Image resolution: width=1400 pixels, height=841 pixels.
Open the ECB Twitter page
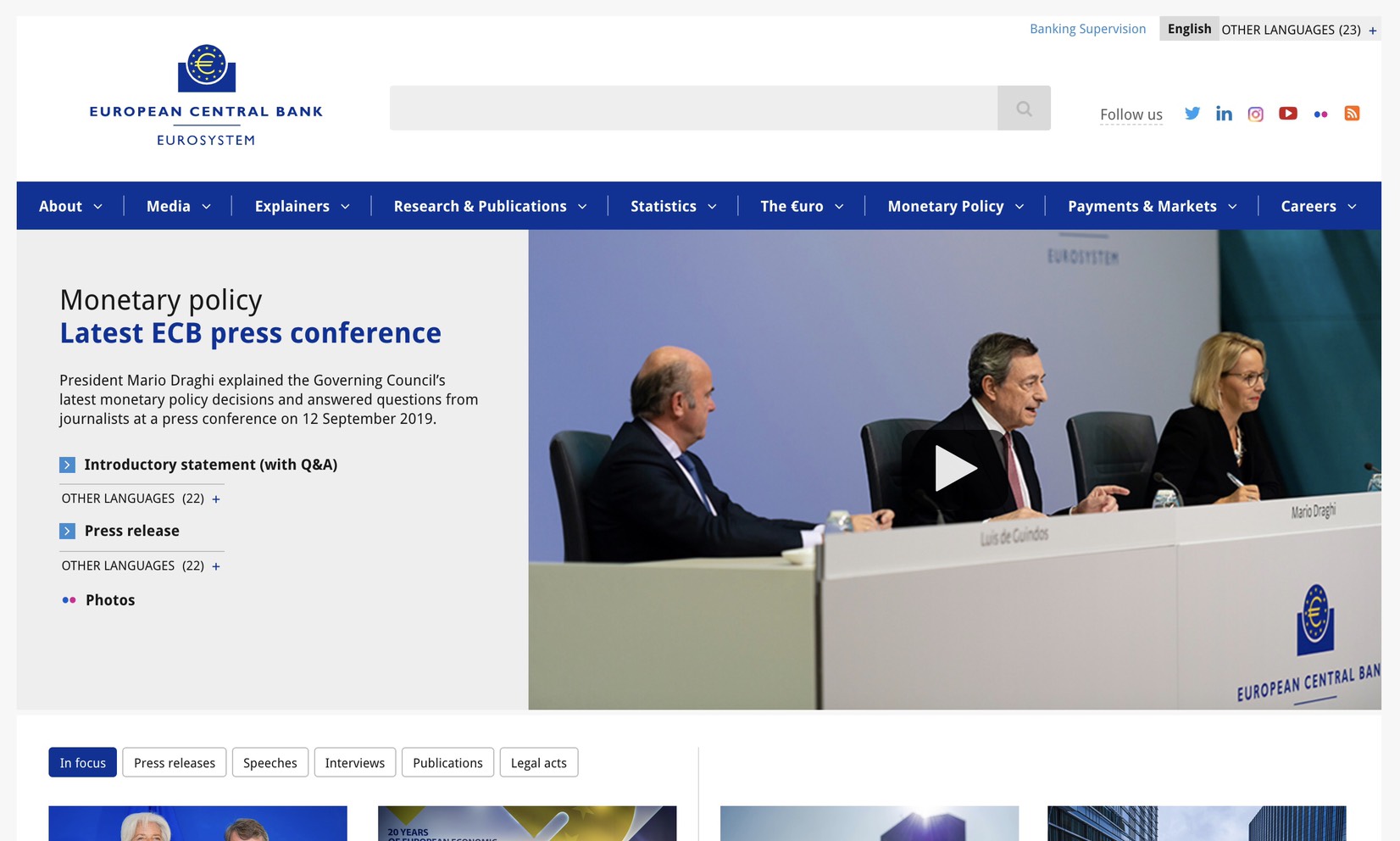click(1192, 114)
